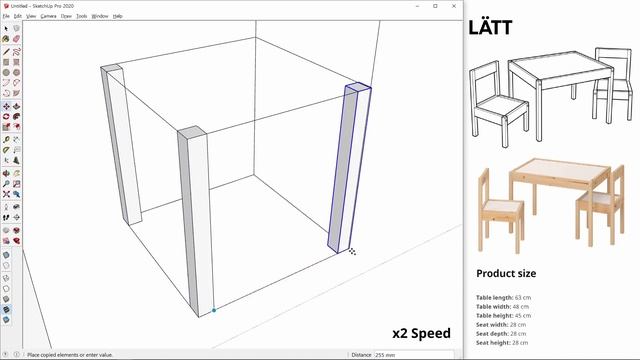The width and height of the screenshot is (640, 360).
Task: Activate the Orbit tool
Action: (6, 173)
